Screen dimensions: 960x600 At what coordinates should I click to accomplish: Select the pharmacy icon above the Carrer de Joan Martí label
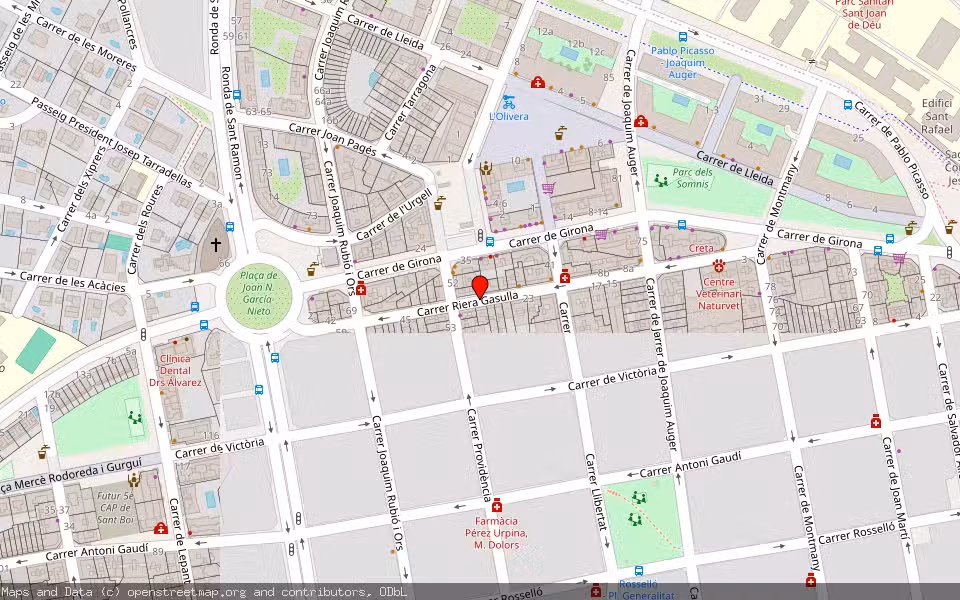coord(876,421)
